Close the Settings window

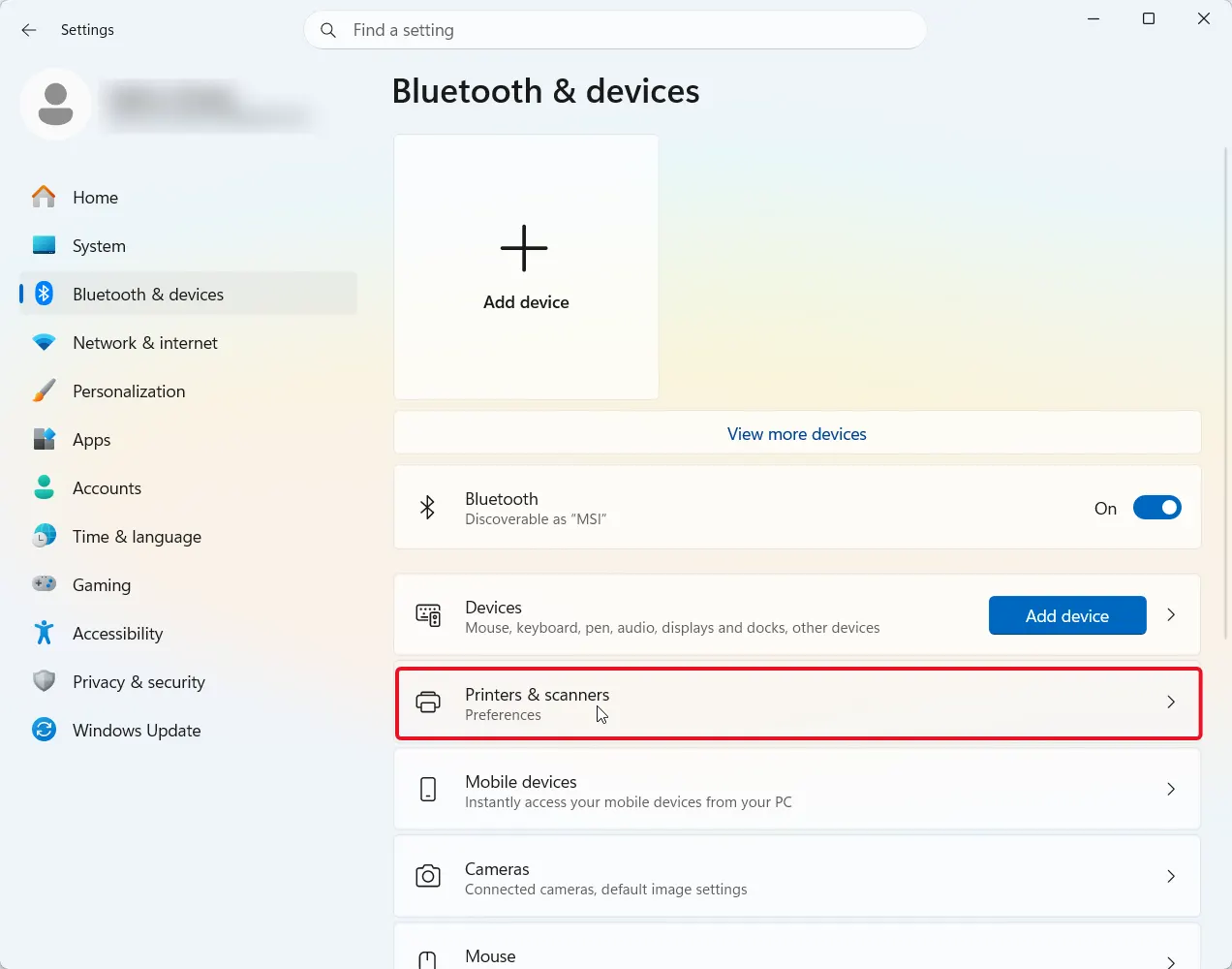point(1204,18)
